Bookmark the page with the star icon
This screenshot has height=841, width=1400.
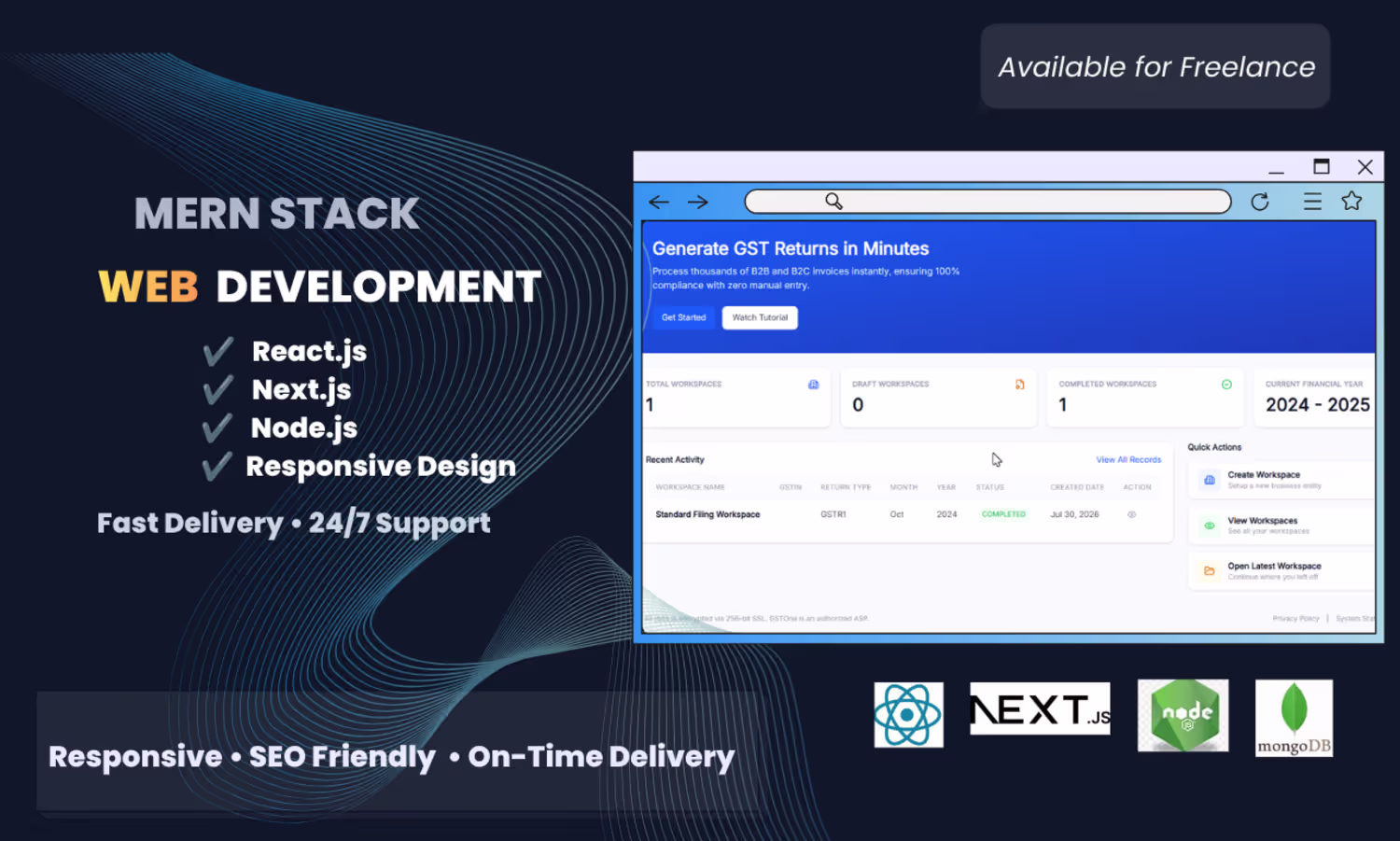pyautogui.click(x=1351, y=201)
